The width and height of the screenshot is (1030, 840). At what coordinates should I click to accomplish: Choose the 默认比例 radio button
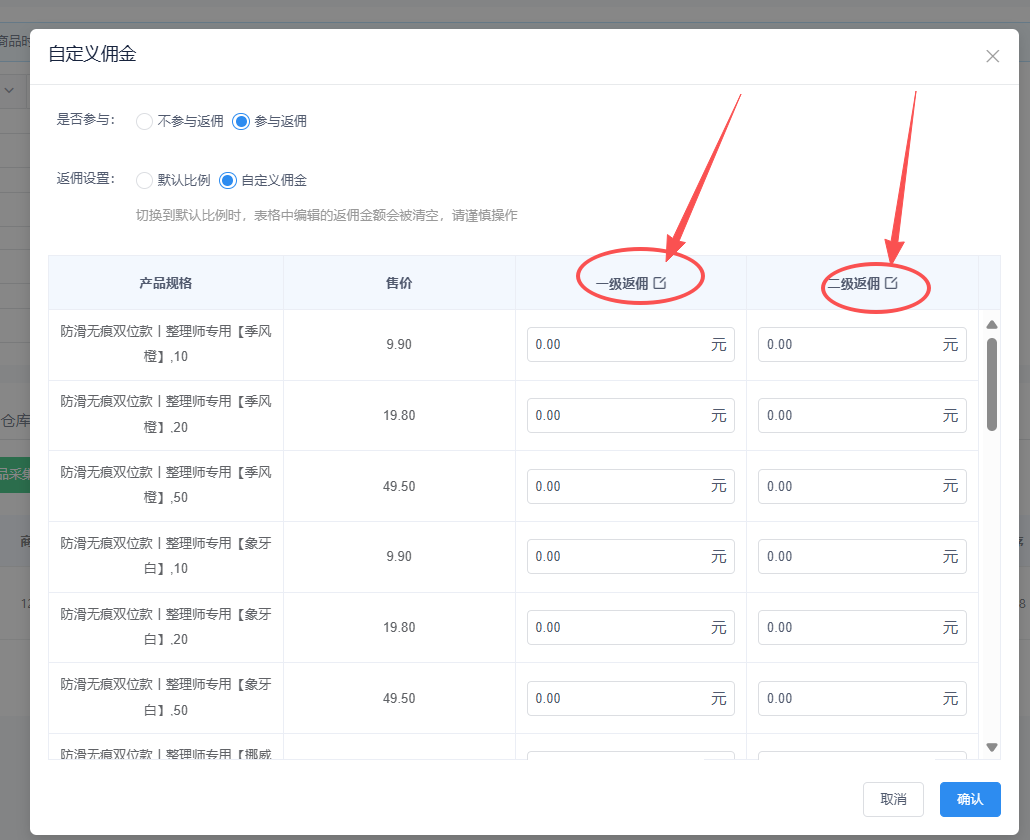click(145, 181)
